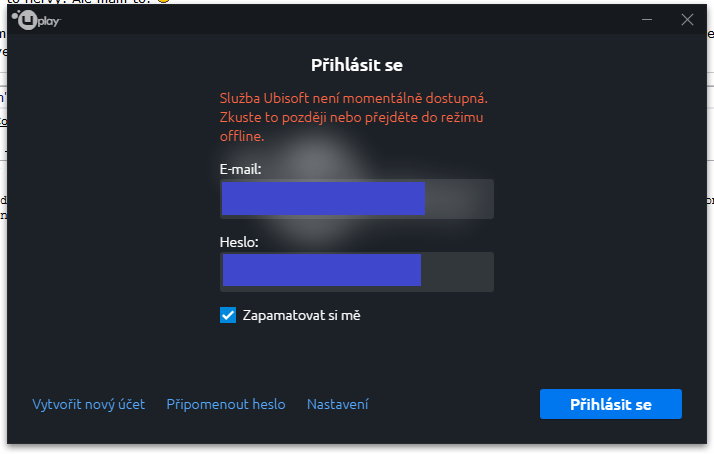Open Nastavení settings link
Image resolution: width=714 pixels, height=454 pixels.
tap(337, 404)
